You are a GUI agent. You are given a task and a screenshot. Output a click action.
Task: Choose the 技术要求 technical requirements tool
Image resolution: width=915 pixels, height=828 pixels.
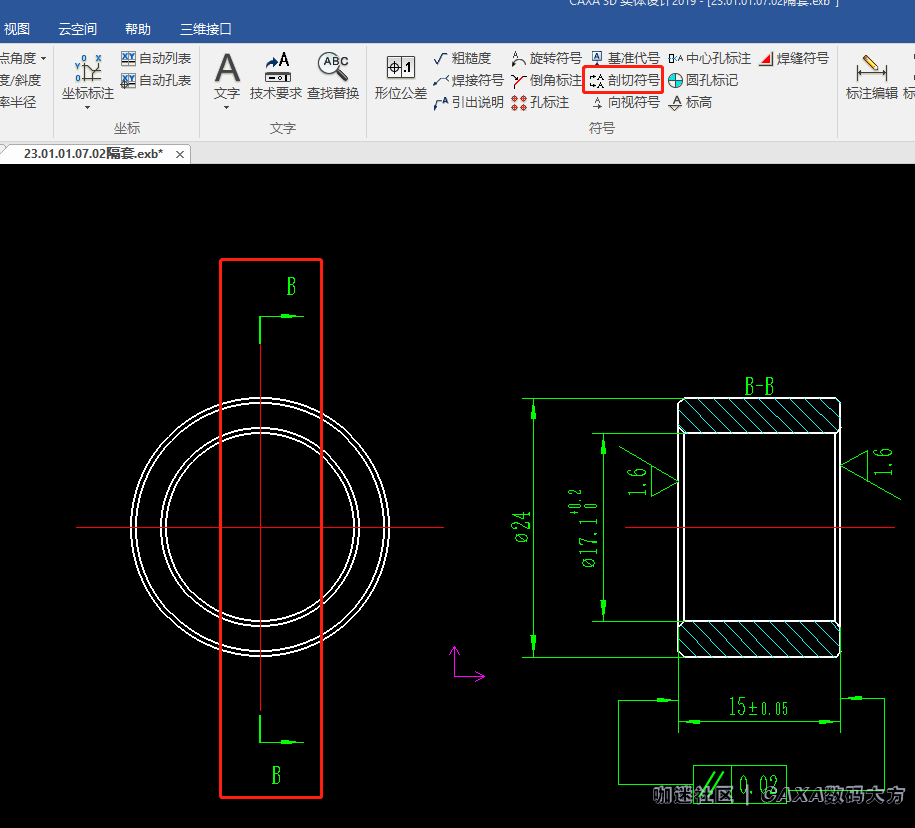276,79
